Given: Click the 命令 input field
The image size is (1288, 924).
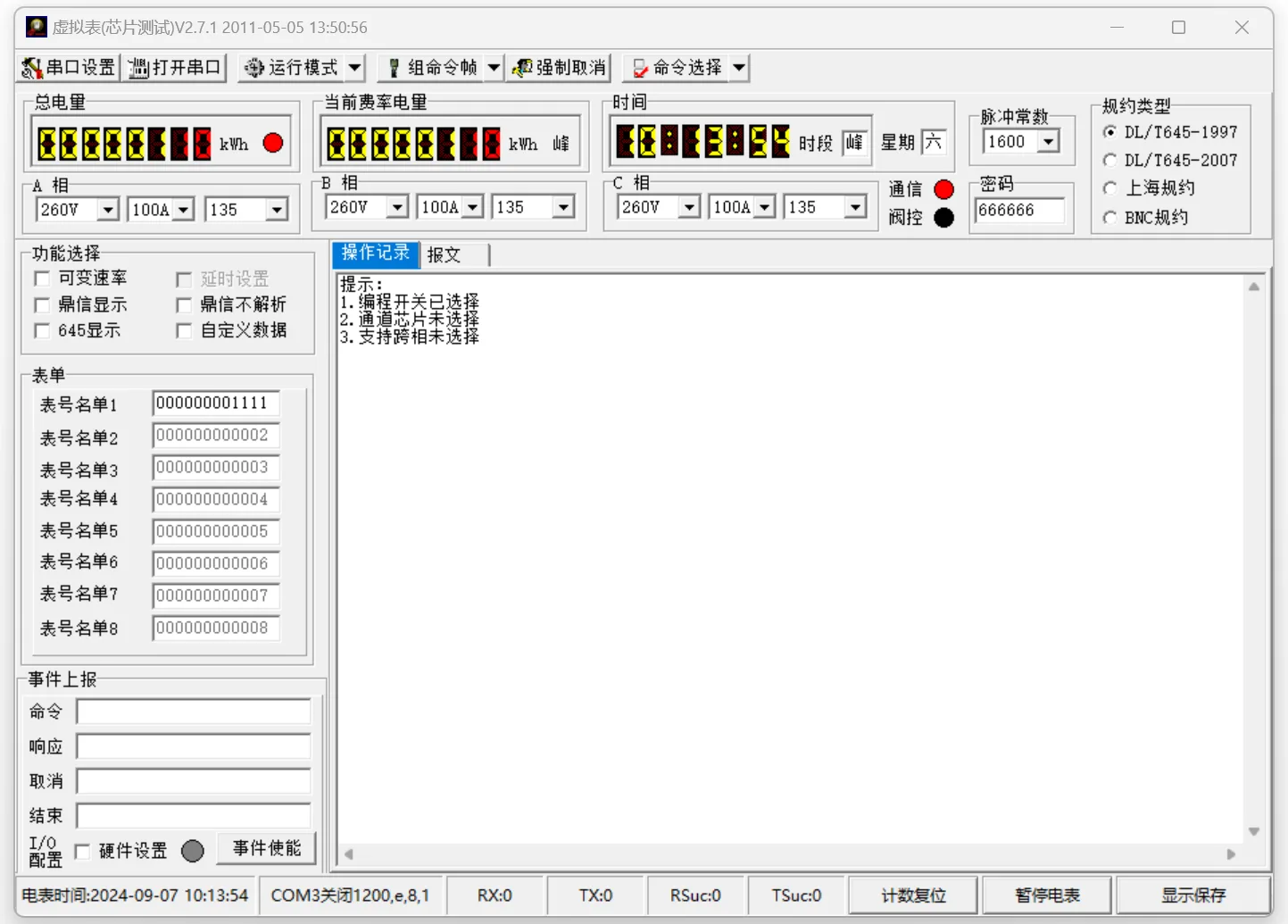Looking at the screenshot, I should tap(194, 712).
